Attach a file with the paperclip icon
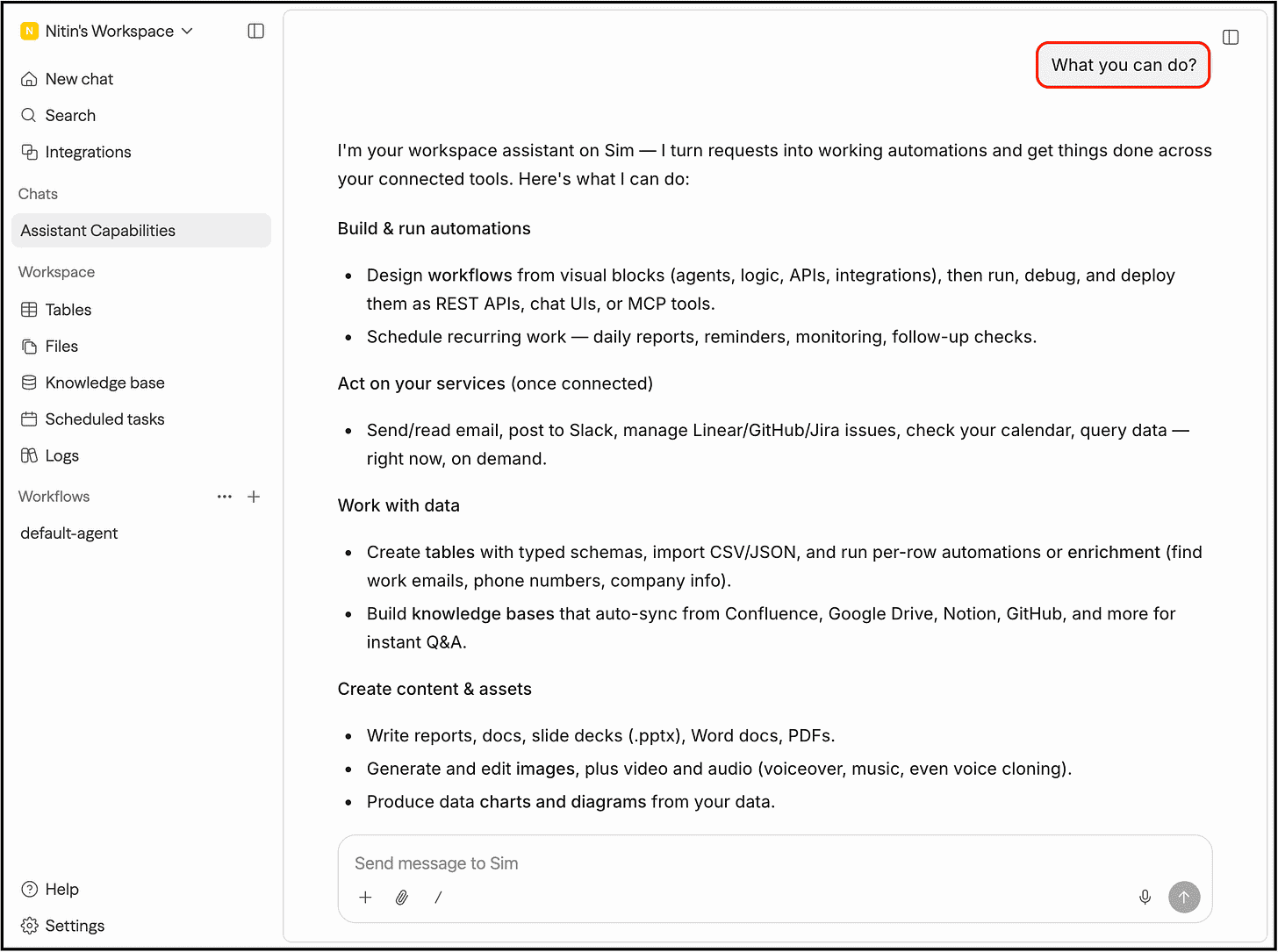This screenshot has width=1278, height=952. click(402, 897)
